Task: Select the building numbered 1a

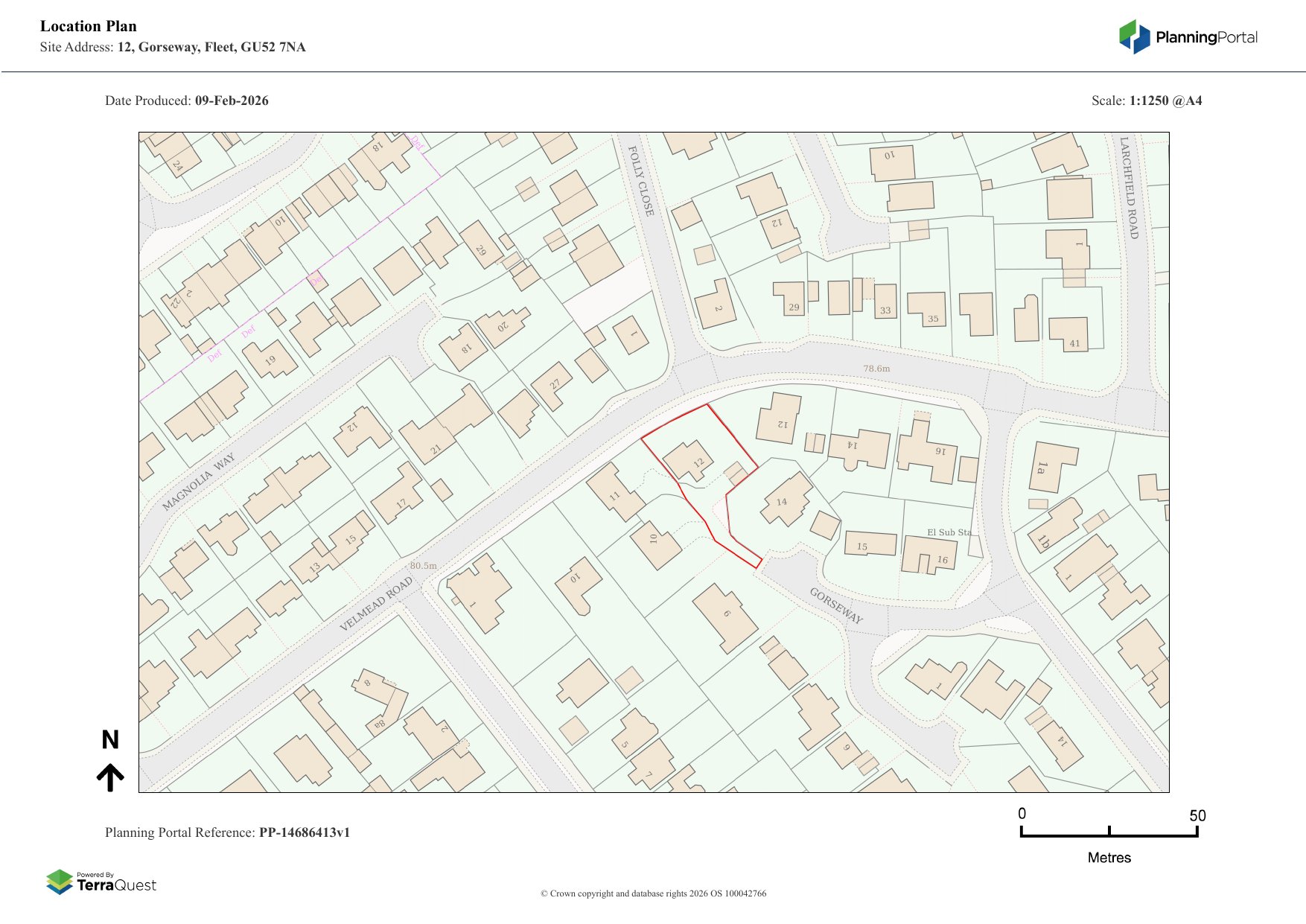Action: point(1053,467)
